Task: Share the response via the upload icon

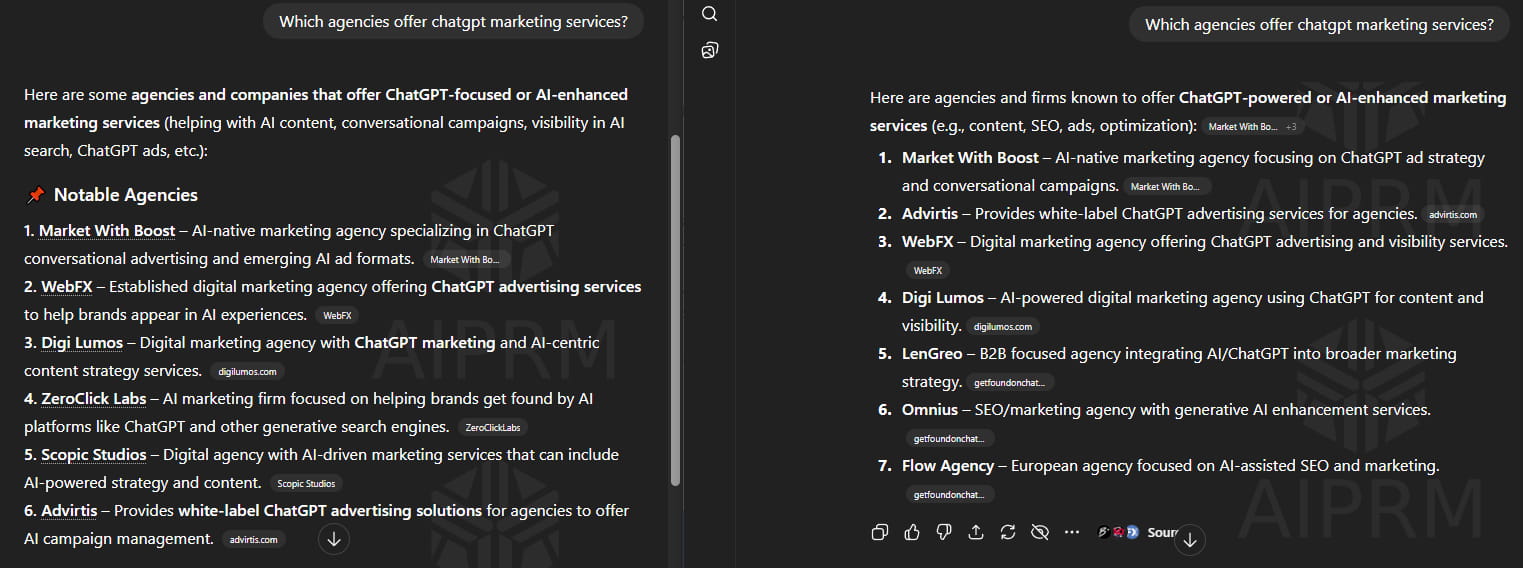Action: coord(976,532)
